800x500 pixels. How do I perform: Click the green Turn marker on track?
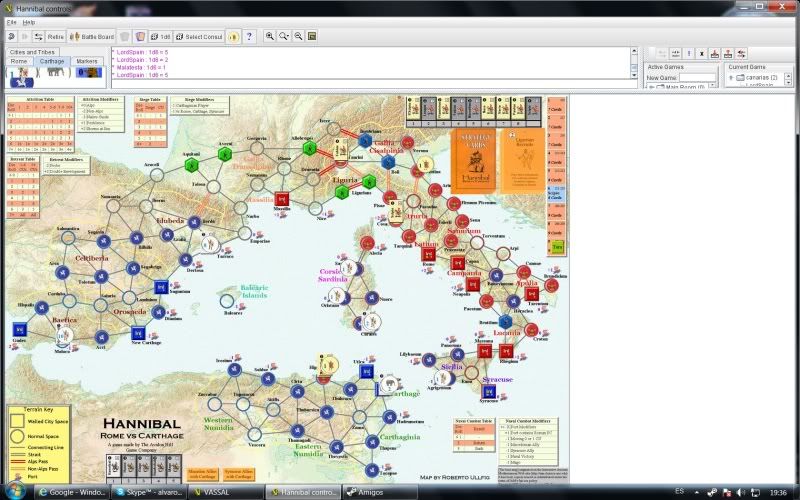(557, 247)
